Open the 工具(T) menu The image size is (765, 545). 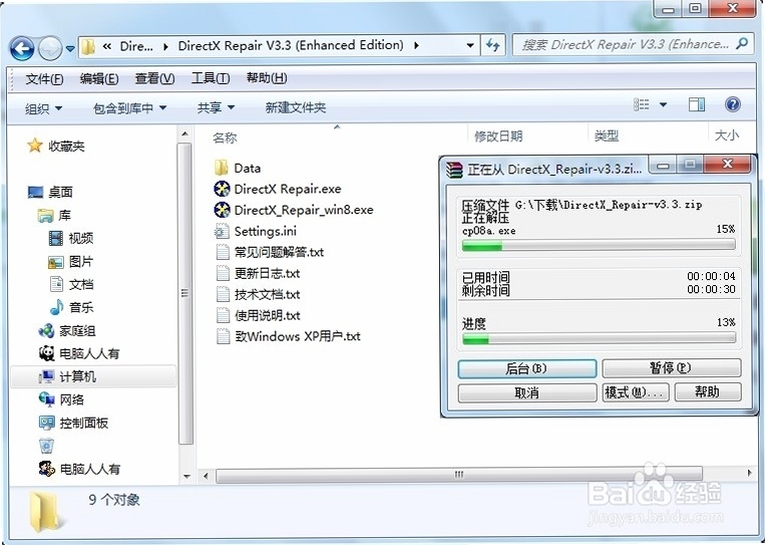click(x=210, y=78)
